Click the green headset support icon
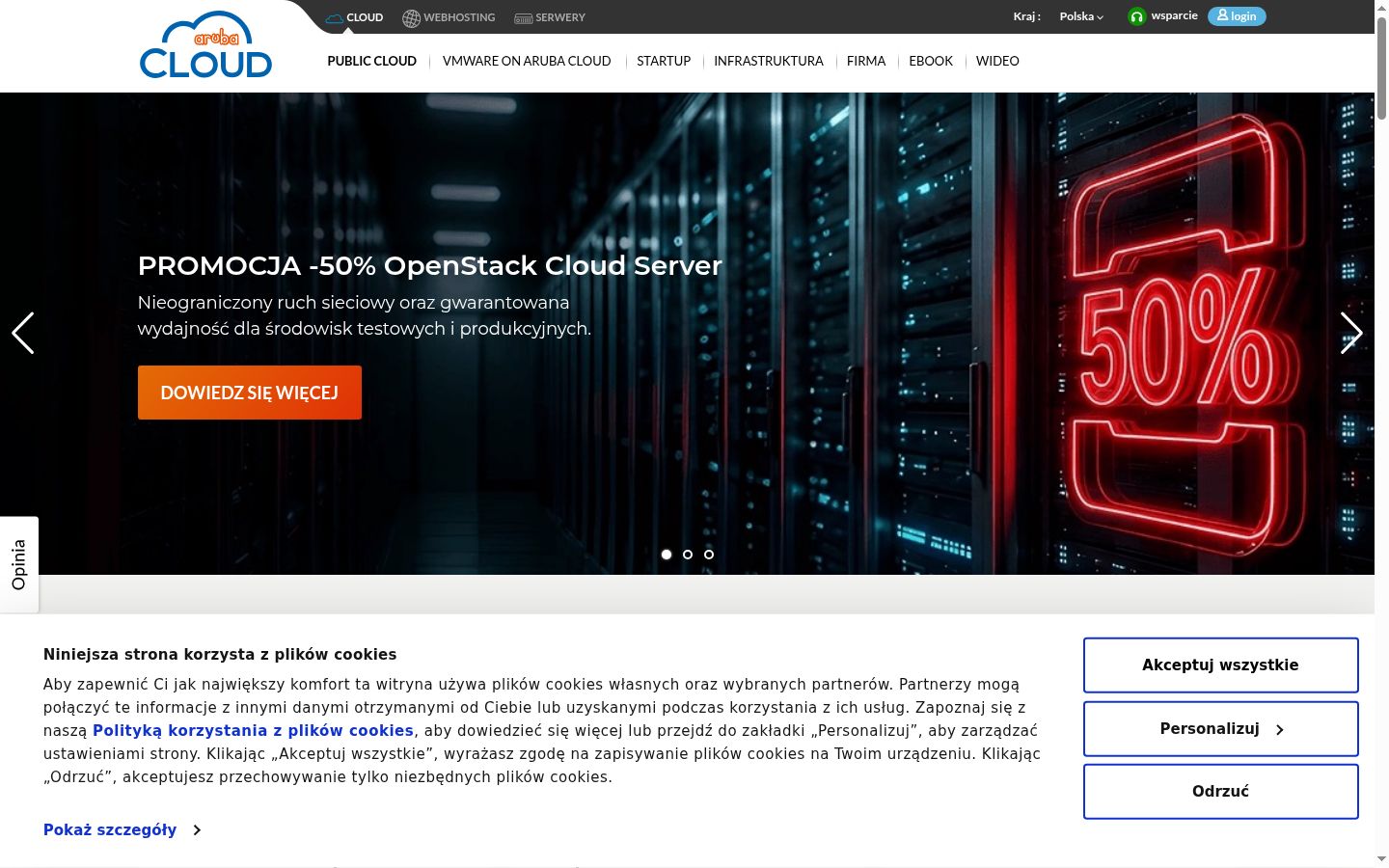The image size is (1389, 868). click(x=1137, y=16)
